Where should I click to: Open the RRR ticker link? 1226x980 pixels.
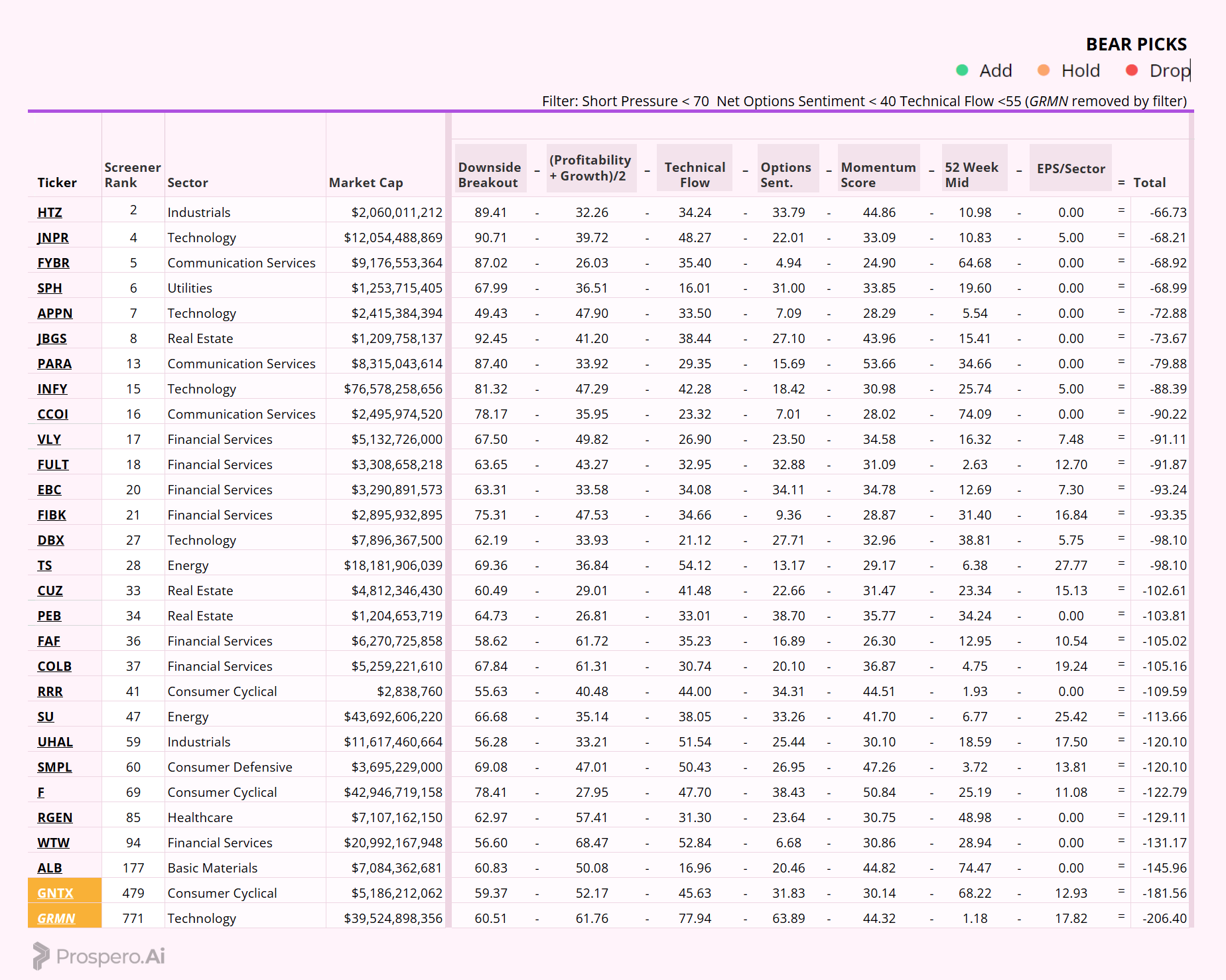click(50, 691)
